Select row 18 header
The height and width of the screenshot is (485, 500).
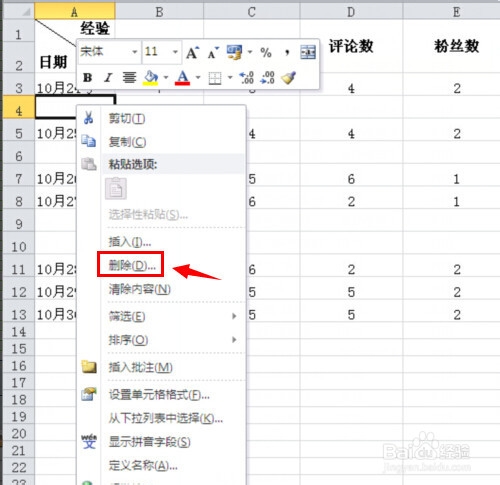click(19, 399)
